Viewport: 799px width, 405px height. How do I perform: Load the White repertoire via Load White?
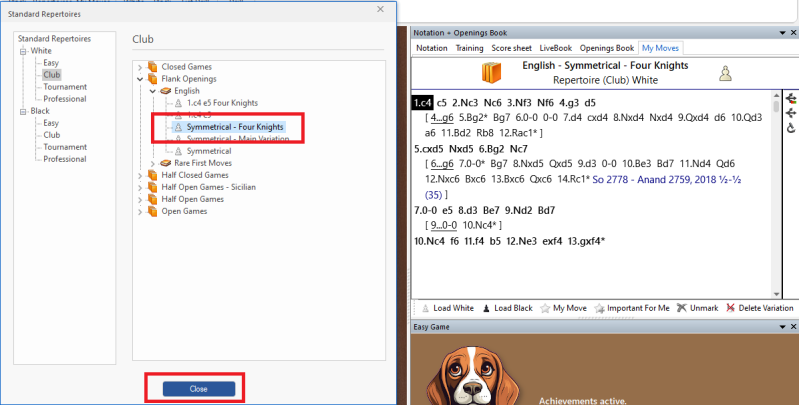pyautogui.click(x=449, y=308)
